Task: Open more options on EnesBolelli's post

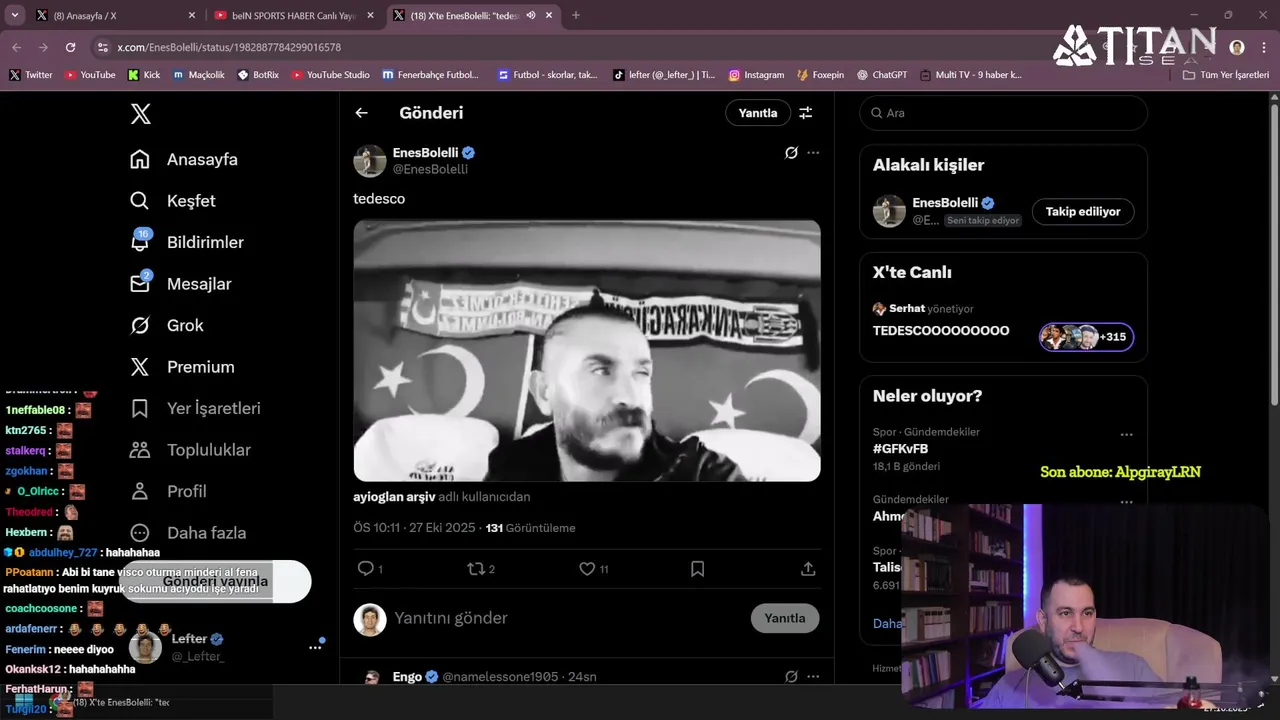Action: (813, 153)
